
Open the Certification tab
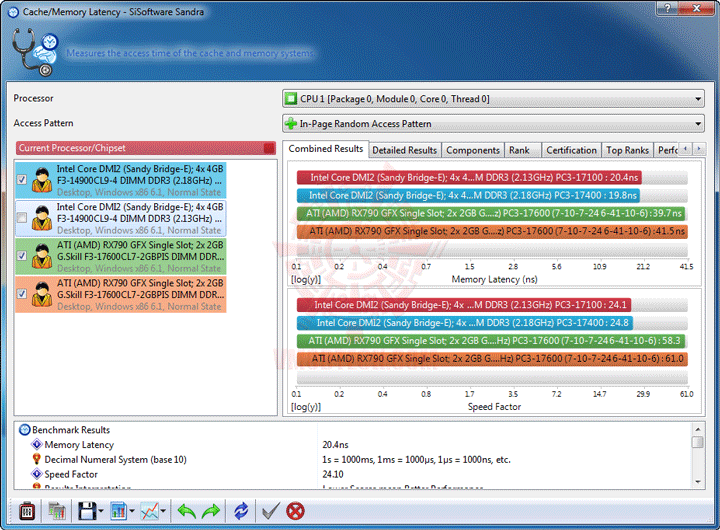pos(571,150)
